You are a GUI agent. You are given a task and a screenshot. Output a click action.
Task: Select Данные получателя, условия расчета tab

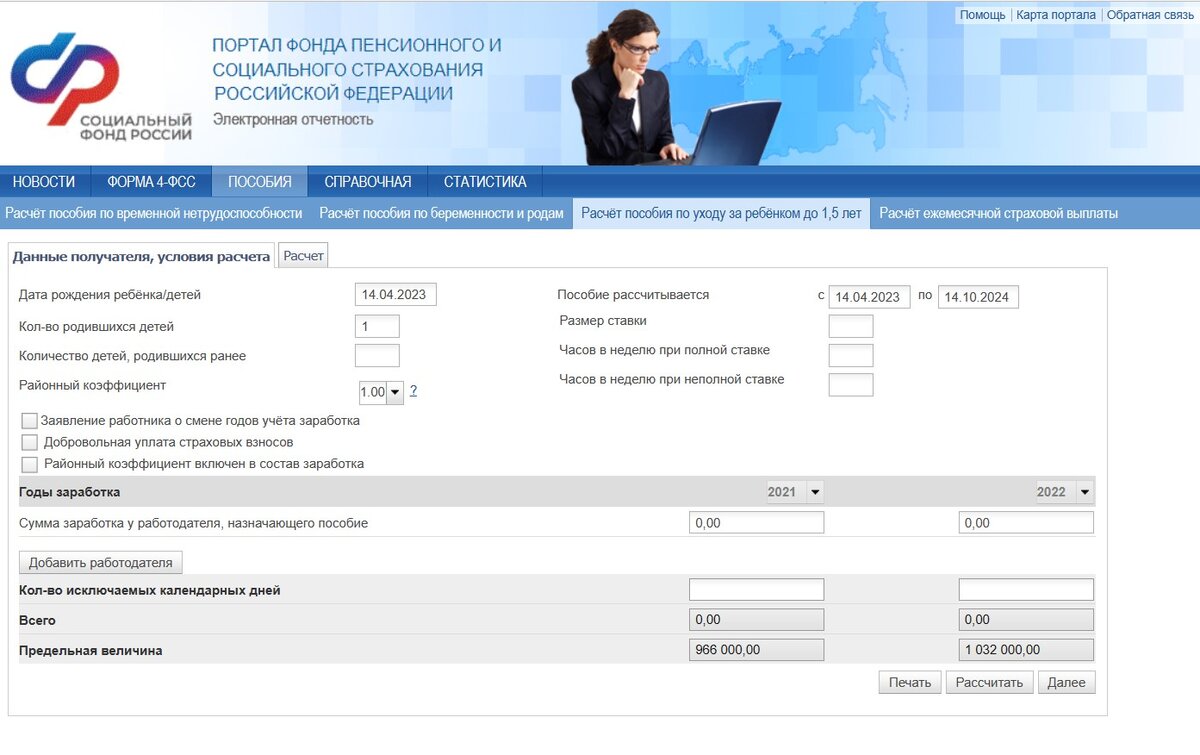(141, 256)
